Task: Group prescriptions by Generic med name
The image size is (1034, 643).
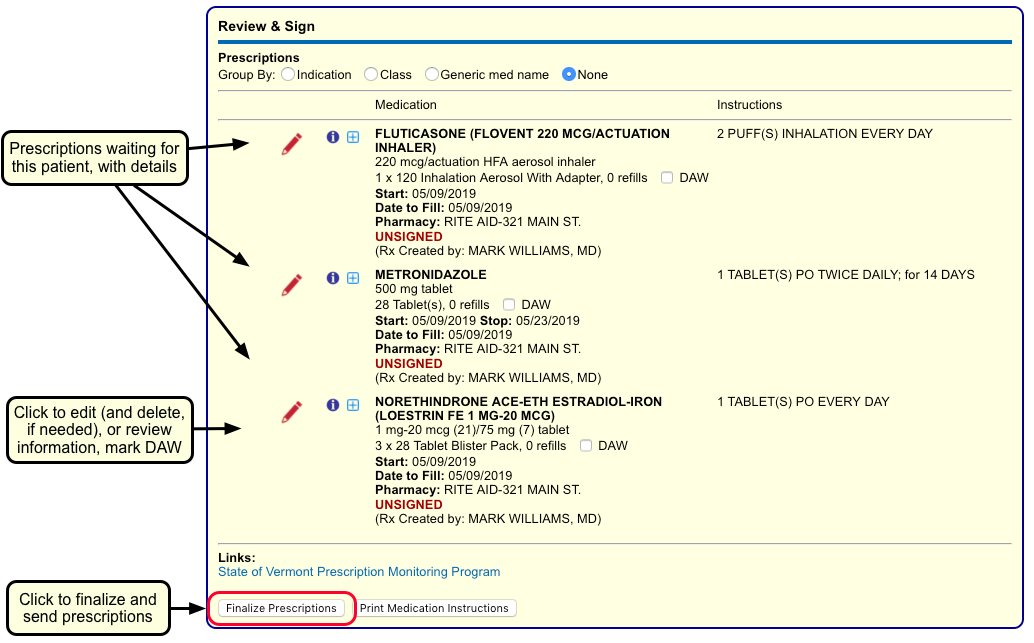Action: [432, 75]
